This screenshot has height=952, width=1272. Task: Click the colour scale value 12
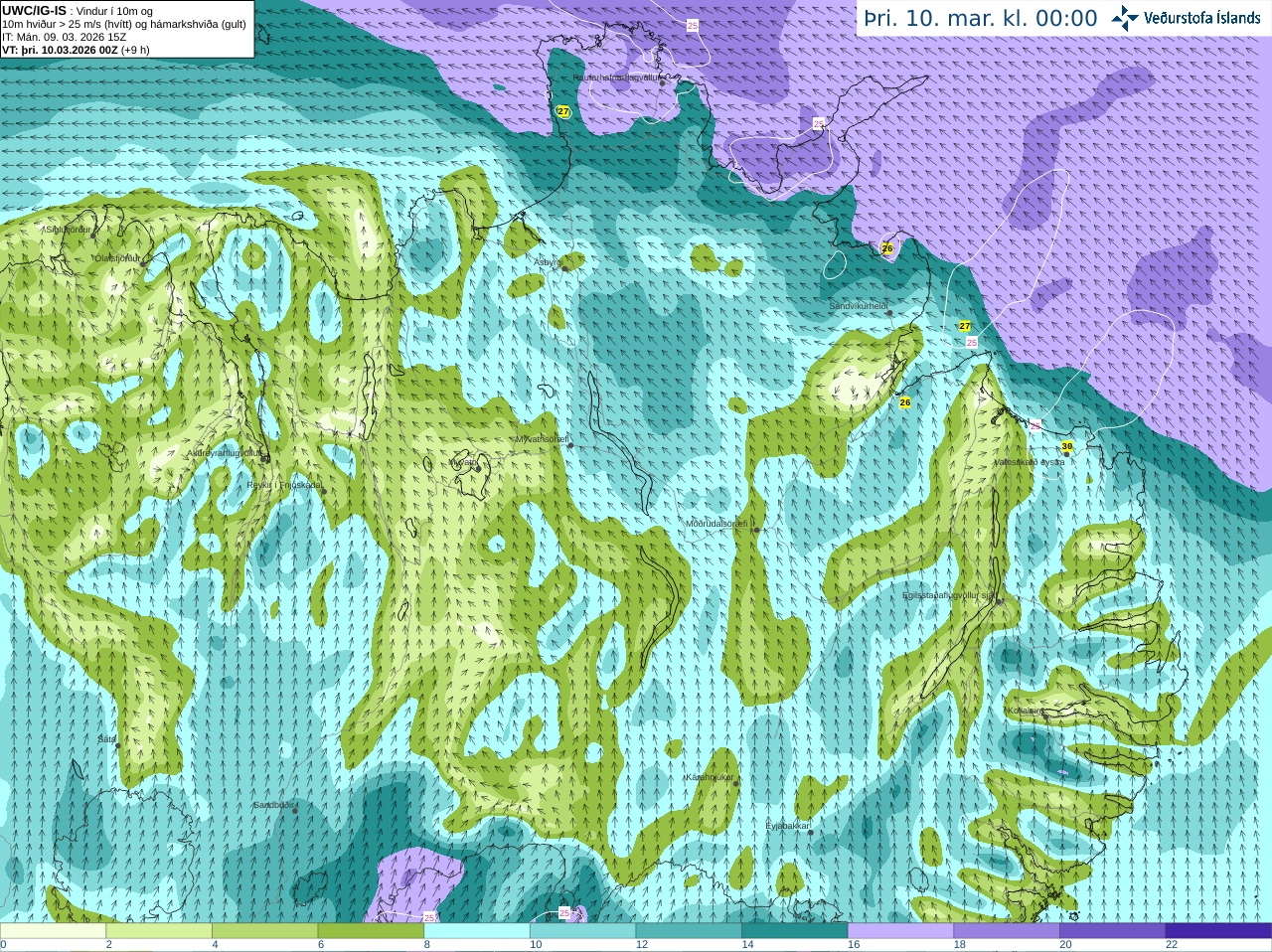[x=642, y=945]
